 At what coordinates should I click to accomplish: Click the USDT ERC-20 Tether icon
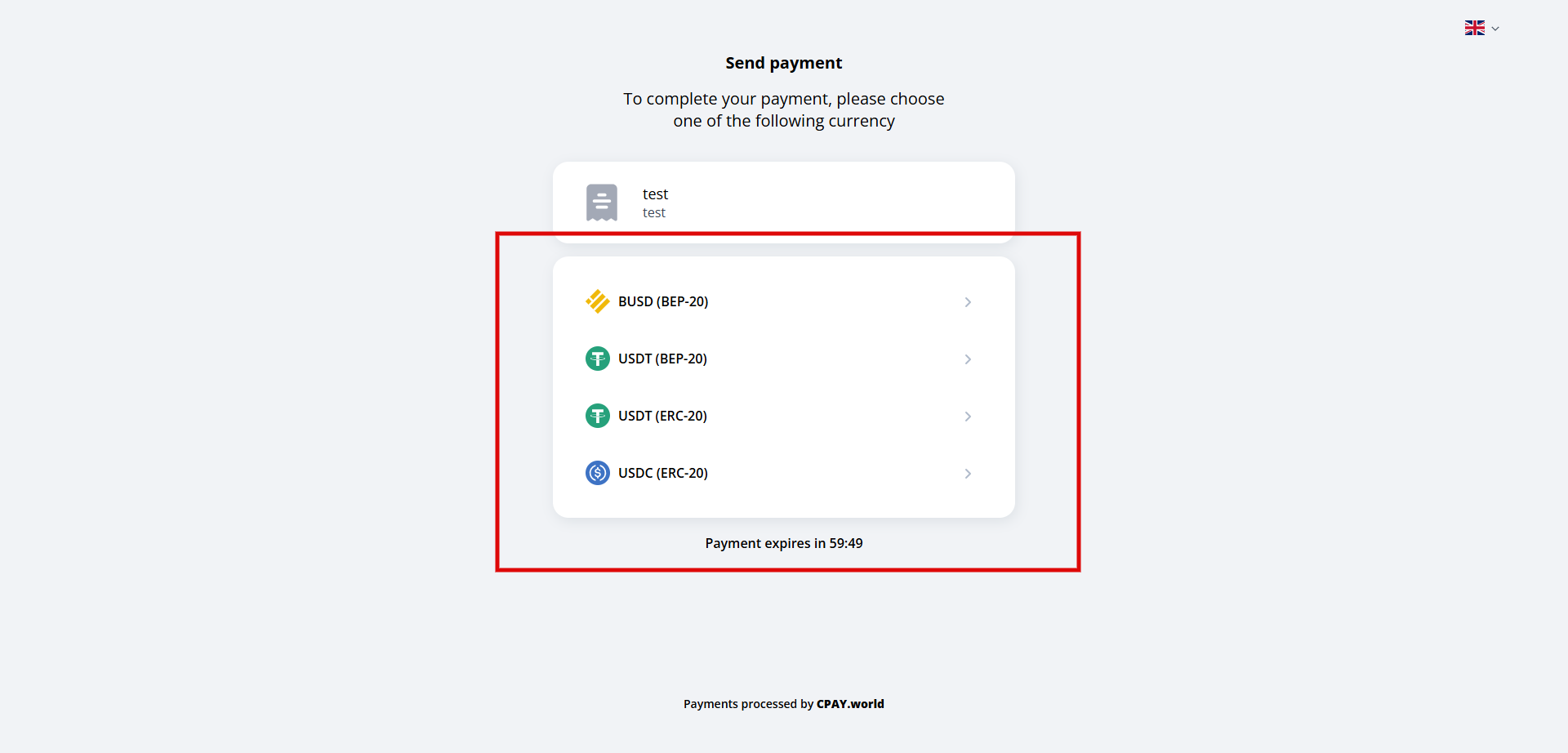598,416
